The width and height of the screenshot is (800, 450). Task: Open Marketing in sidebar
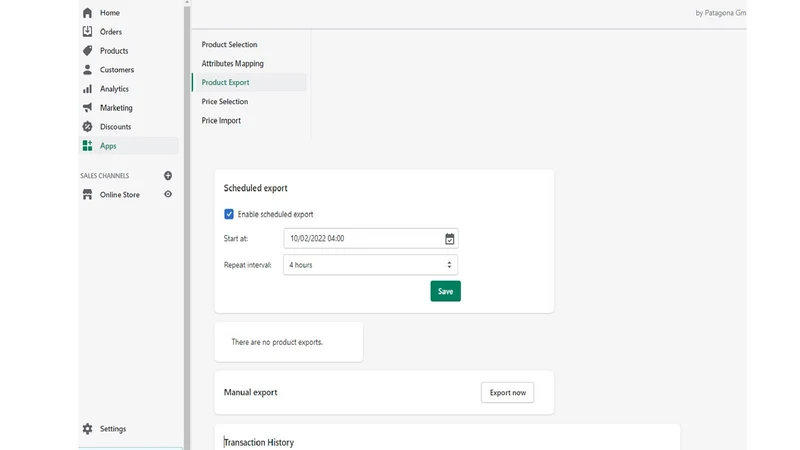point(116,108)
